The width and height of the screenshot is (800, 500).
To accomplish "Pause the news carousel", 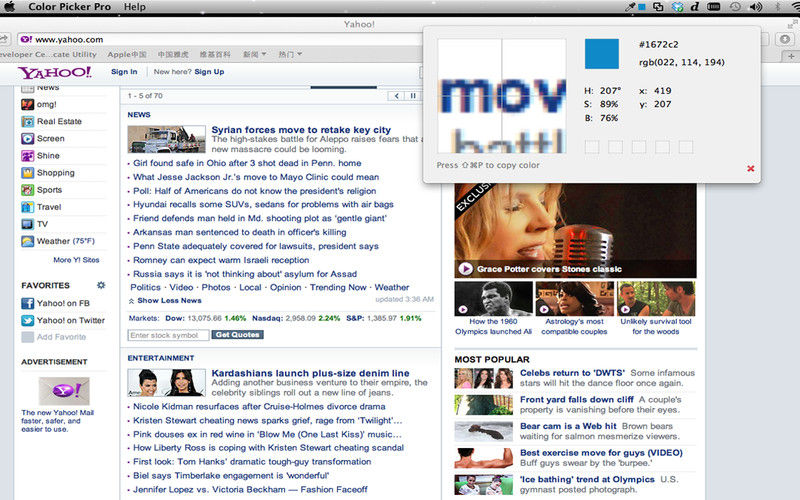I will (x=413, y=96).
